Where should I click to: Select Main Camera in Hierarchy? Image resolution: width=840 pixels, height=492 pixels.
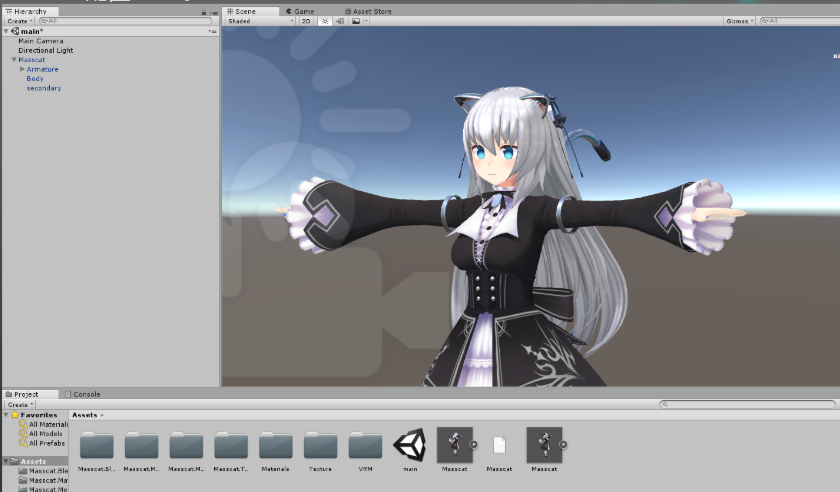[x=41, y=41]
